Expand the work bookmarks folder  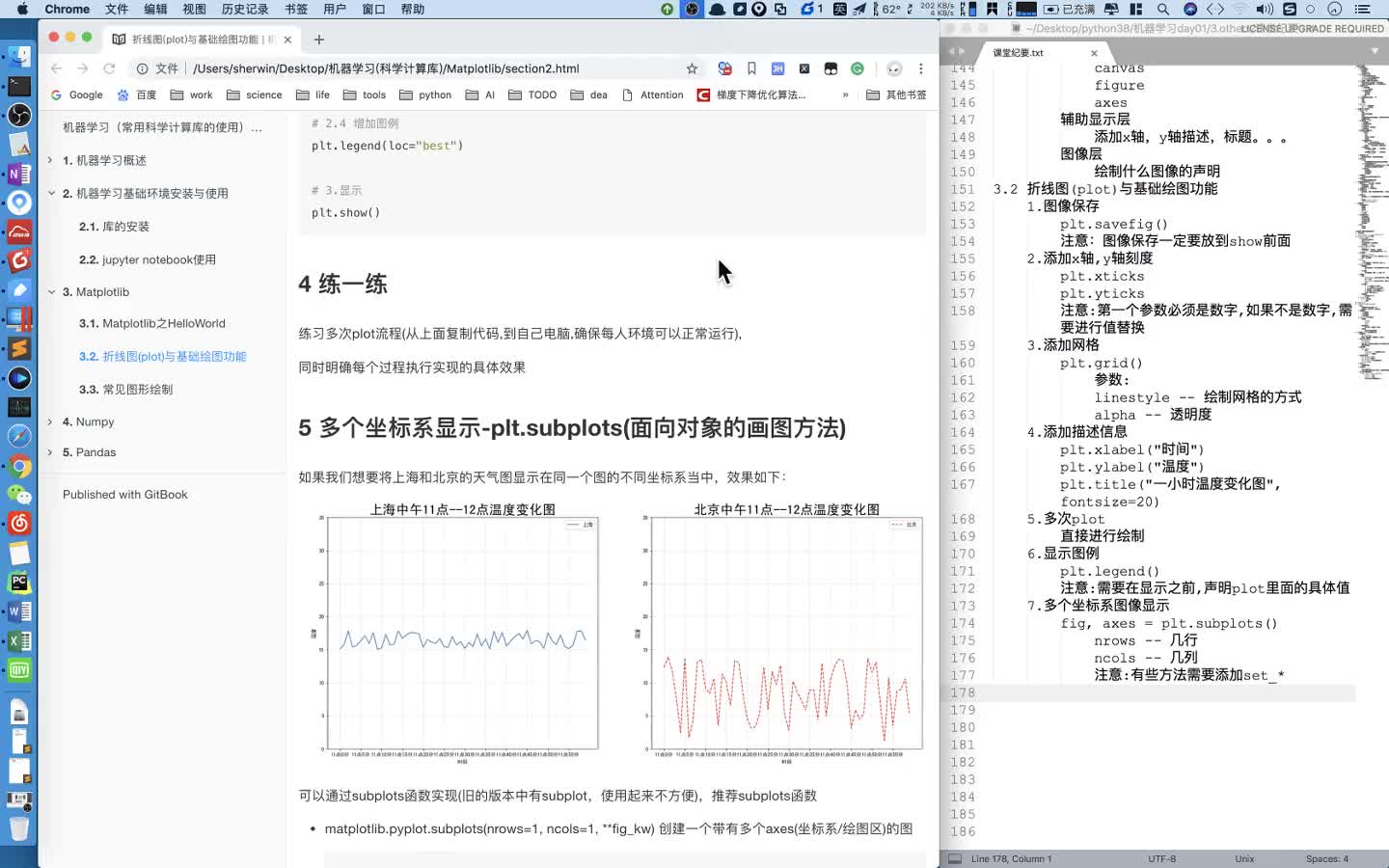click(x=192, y=95)
